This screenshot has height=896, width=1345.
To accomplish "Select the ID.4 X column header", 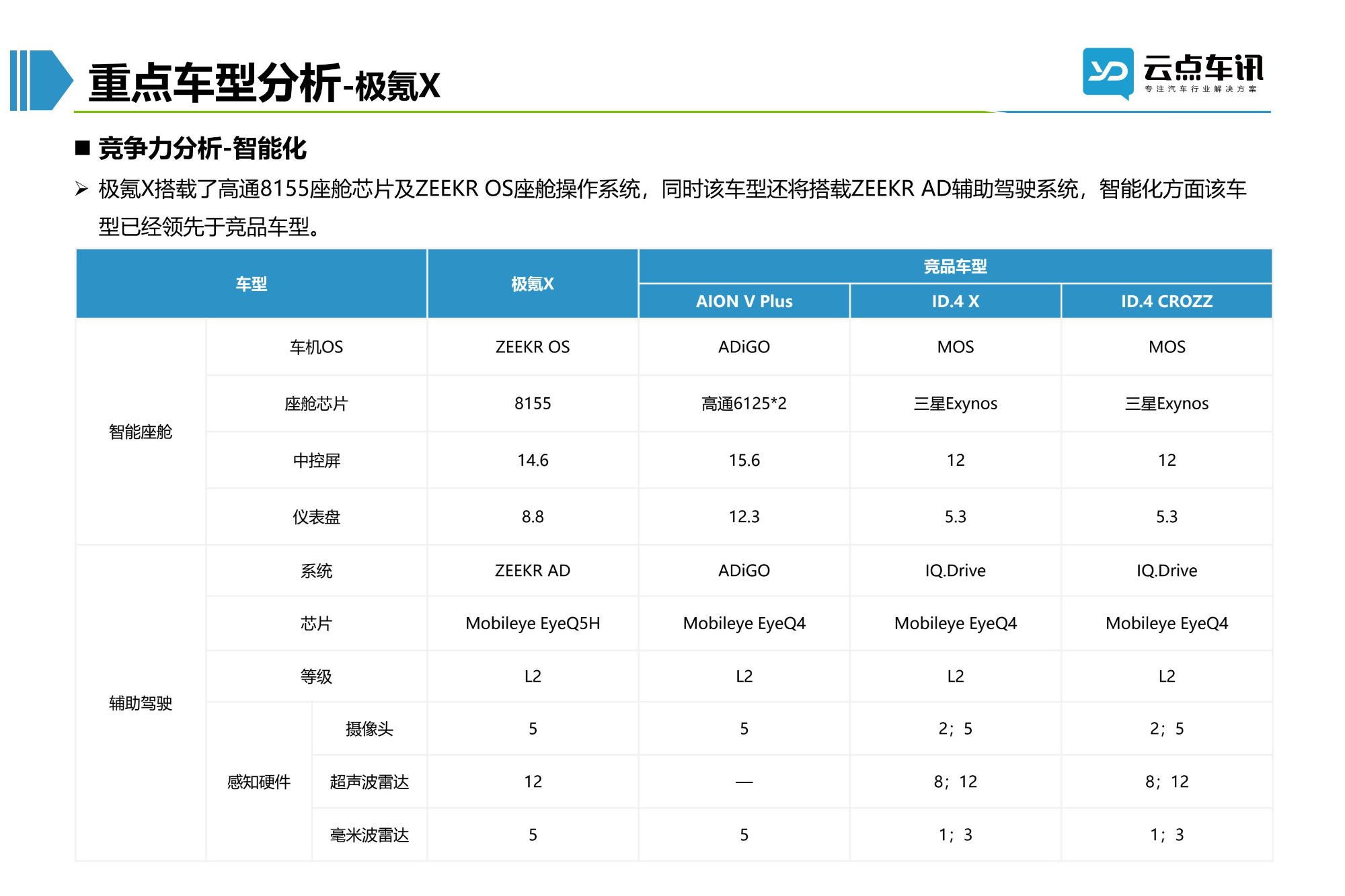I will tap(955, 301).
